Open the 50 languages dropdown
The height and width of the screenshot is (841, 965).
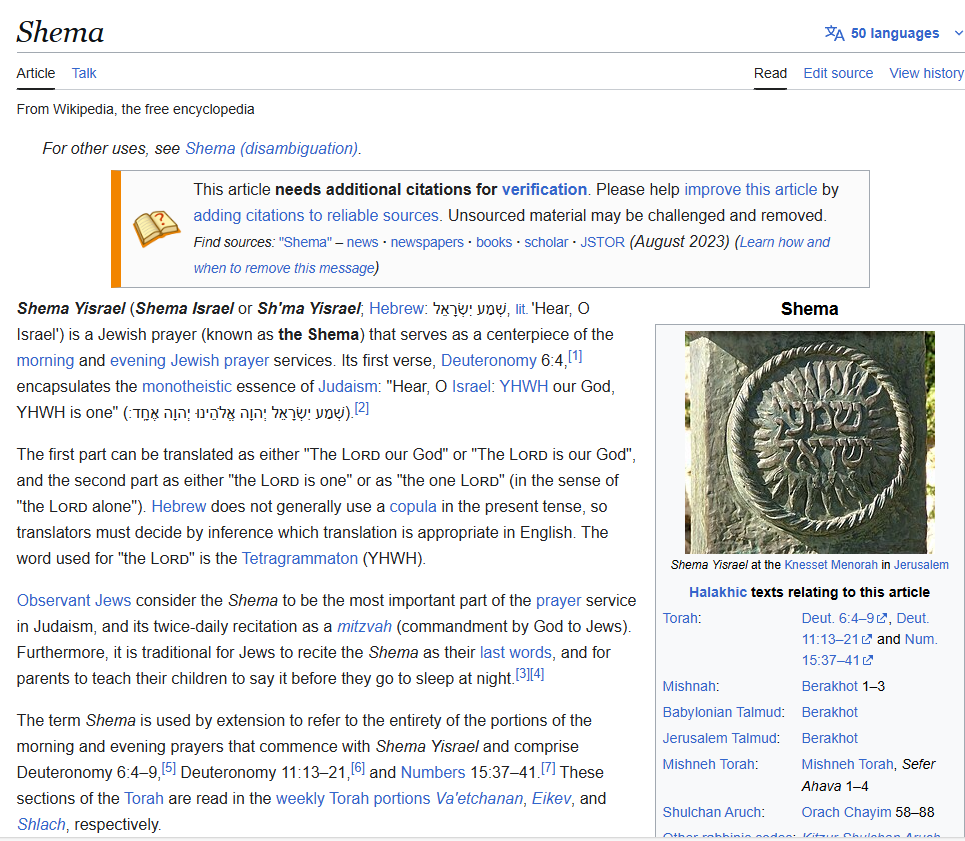pos(894,33)
